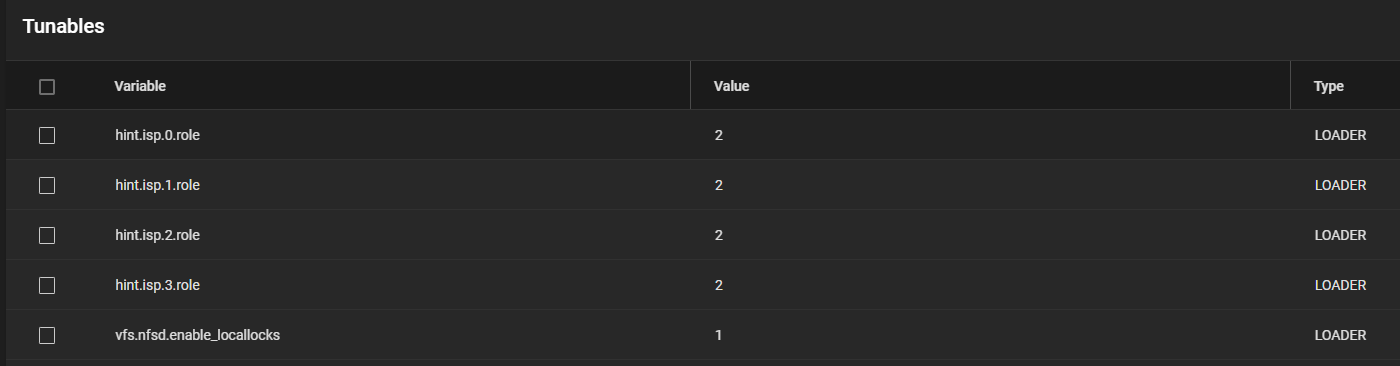This screenshot has width=1400, height=366.
Task: Check the box for hint.isp.0.role
Action: point(47,135)
